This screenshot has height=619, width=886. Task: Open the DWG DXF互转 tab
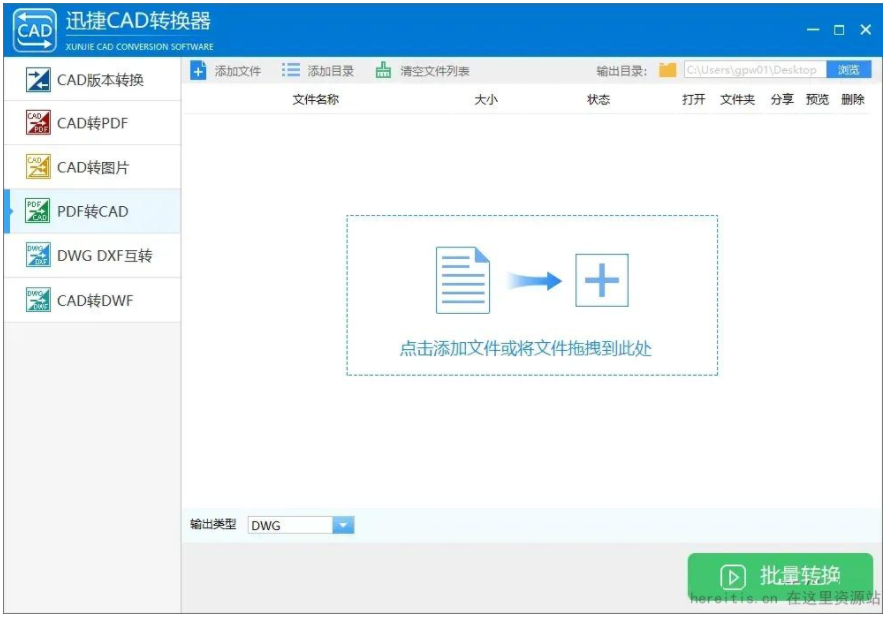pos(92,256)
